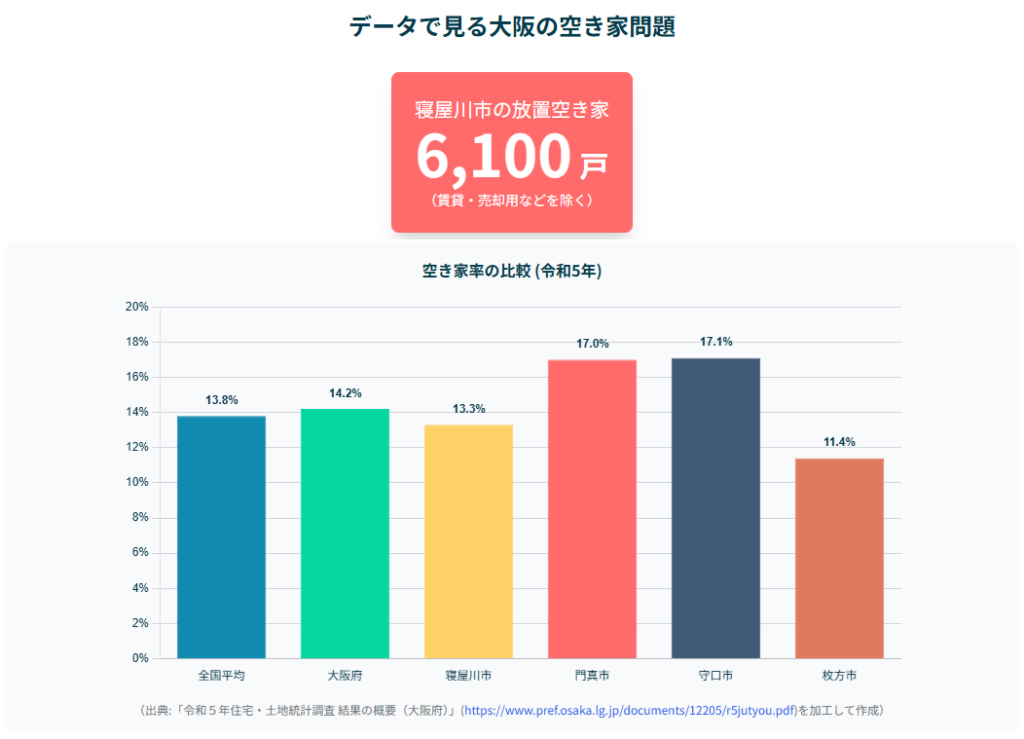Screen dimensions: 1024x739
Task: Click the red 門真市 bar
Action: point(592,508)
